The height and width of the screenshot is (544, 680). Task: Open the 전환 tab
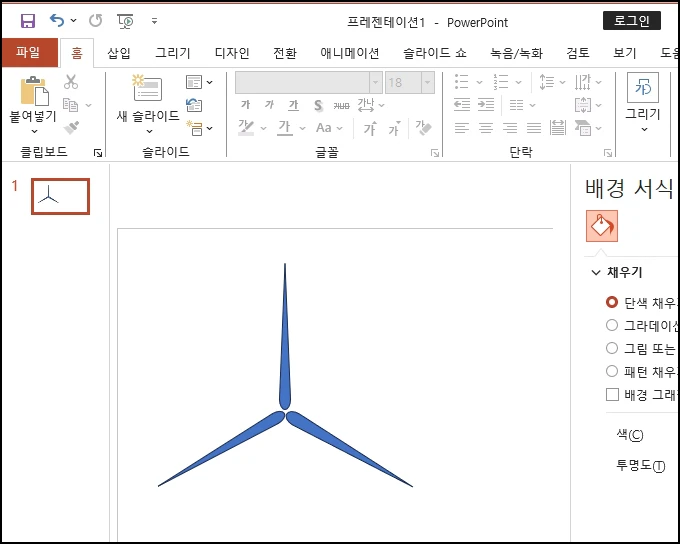[285, 53]
